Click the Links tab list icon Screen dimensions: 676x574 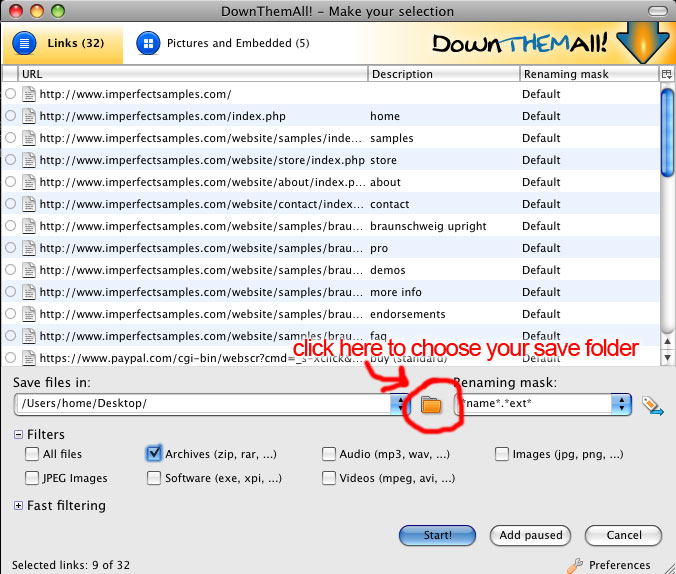point(24,43)
